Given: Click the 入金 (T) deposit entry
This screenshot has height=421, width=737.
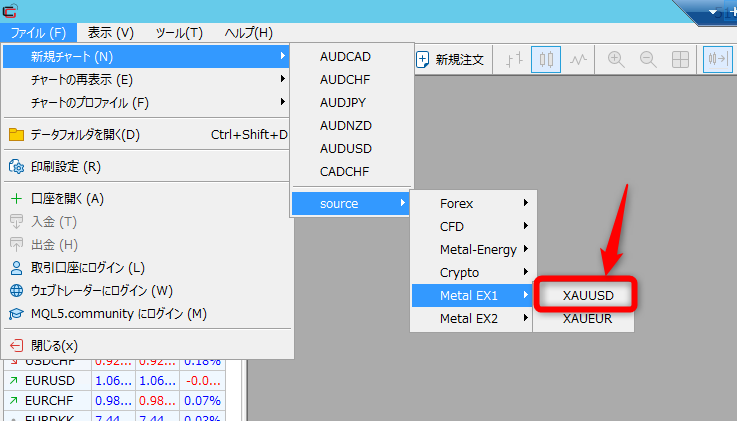Looking at the screenshot, I should point(146,222).
